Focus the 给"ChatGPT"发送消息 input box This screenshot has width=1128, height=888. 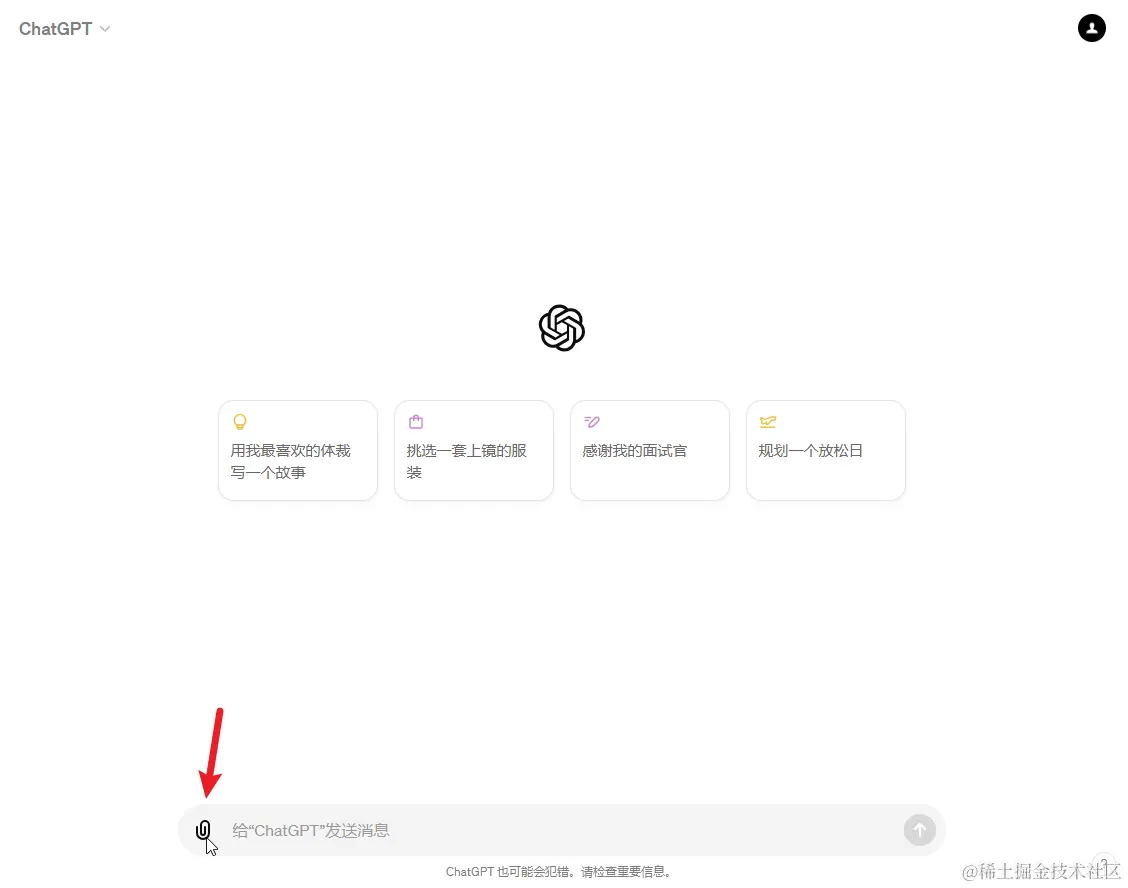(x=561, y=830)
